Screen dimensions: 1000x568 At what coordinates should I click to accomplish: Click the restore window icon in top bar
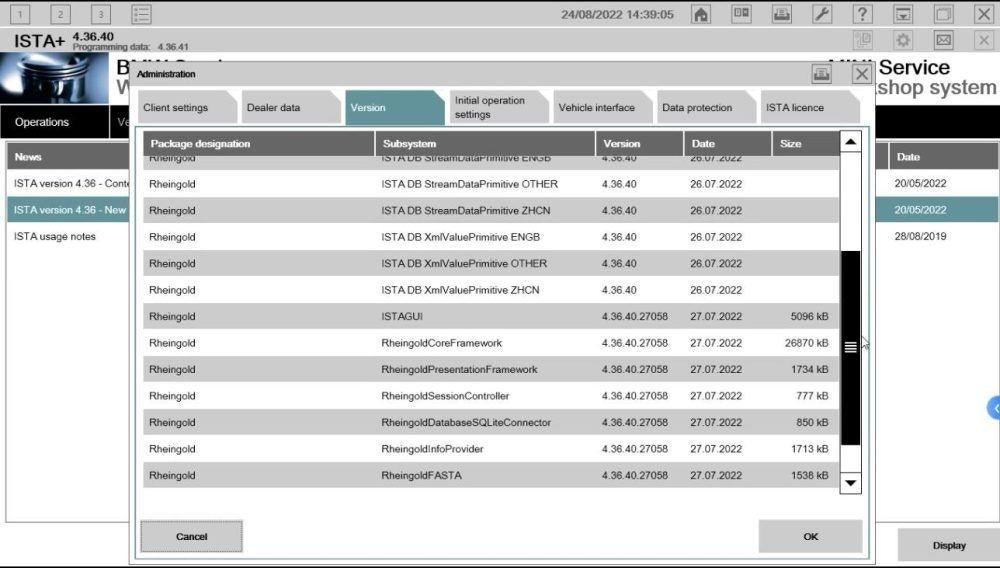coord(943,14)
